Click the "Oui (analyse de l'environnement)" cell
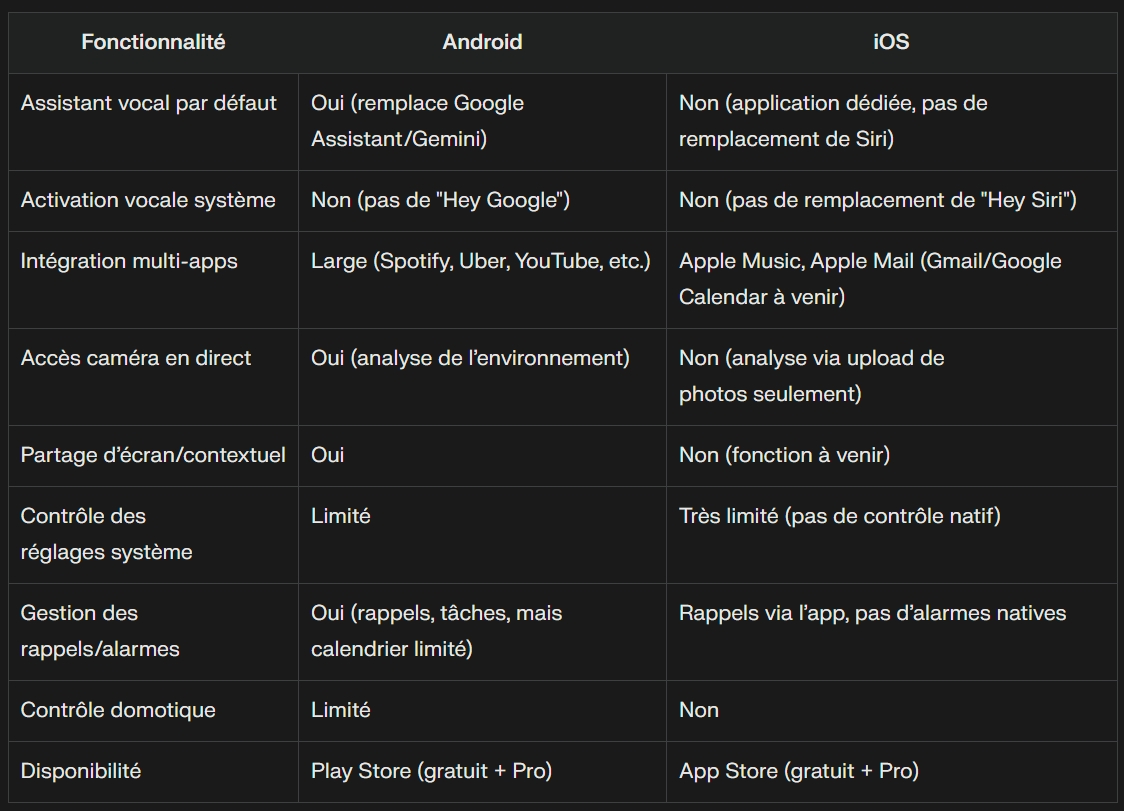 pyautogui.click(x=470, y=358)
